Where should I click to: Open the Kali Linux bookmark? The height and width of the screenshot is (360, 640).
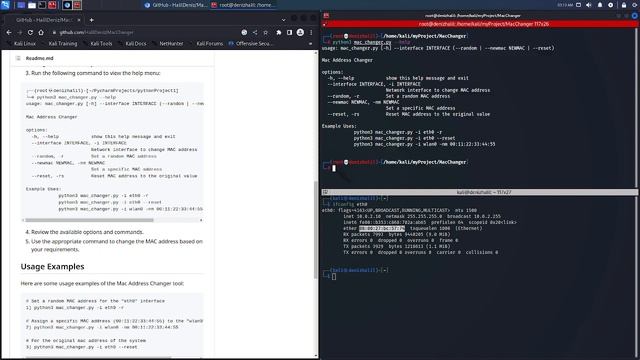[x=22, y=43]
